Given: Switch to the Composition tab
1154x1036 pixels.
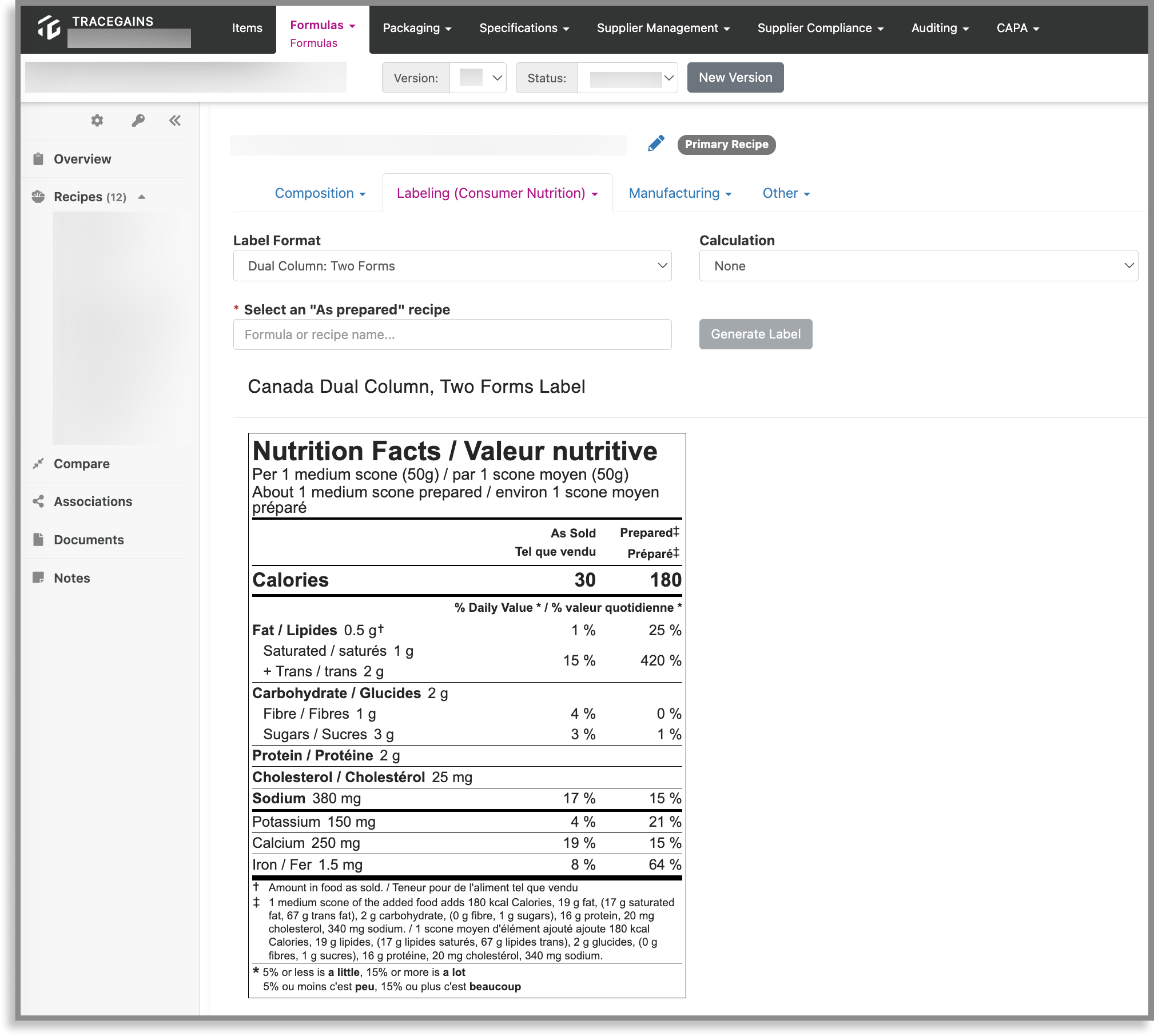Looking at the screenshot, I should click(320, 193).
